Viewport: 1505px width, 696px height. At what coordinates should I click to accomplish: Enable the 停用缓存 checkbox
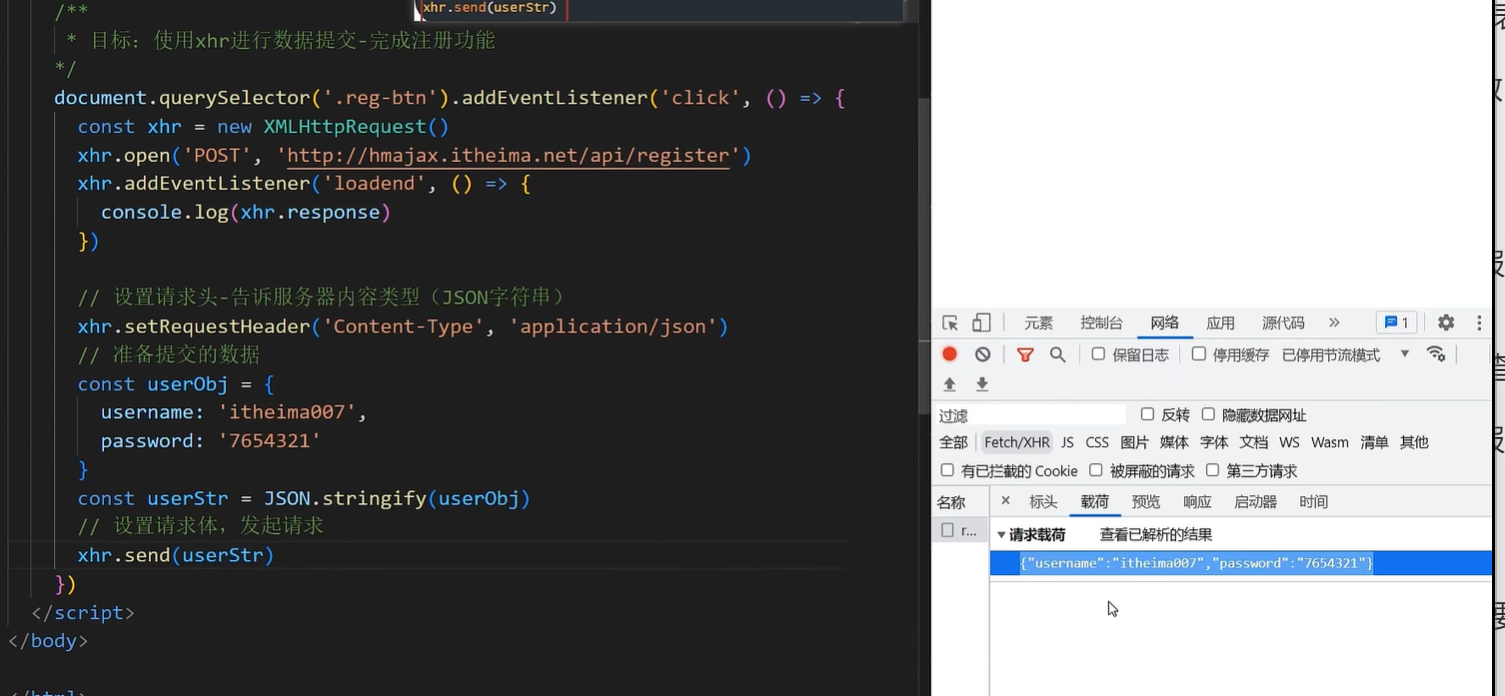click(x=1198, y=354)
